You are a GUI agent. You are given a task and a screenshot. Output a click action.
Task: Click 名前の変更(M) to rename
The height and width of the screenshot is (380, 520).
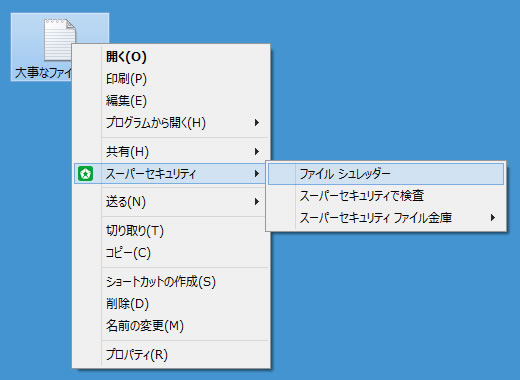(x=171, y=326)
